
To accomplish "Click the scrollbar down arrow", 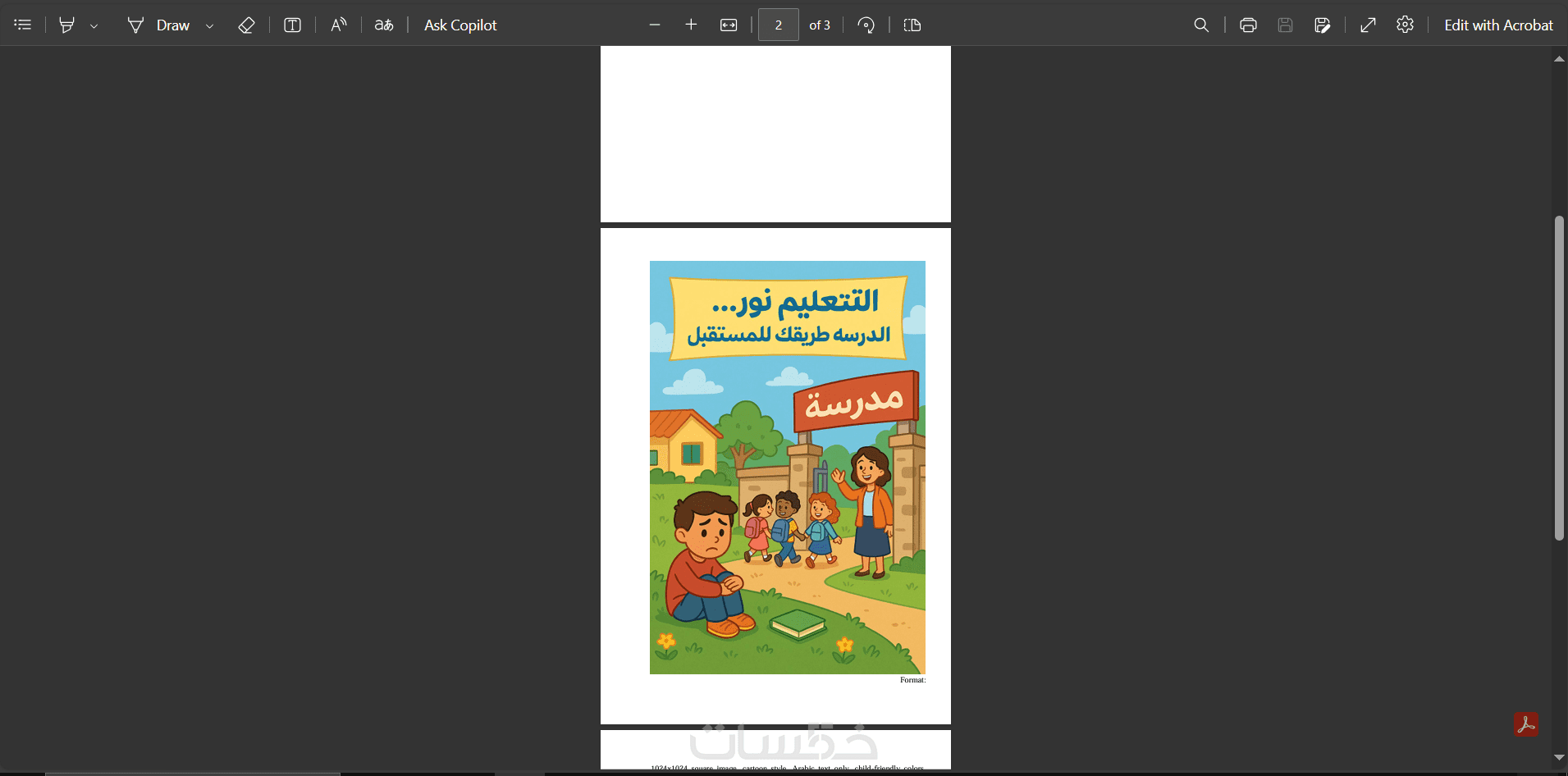I will tap(1559, 757).
